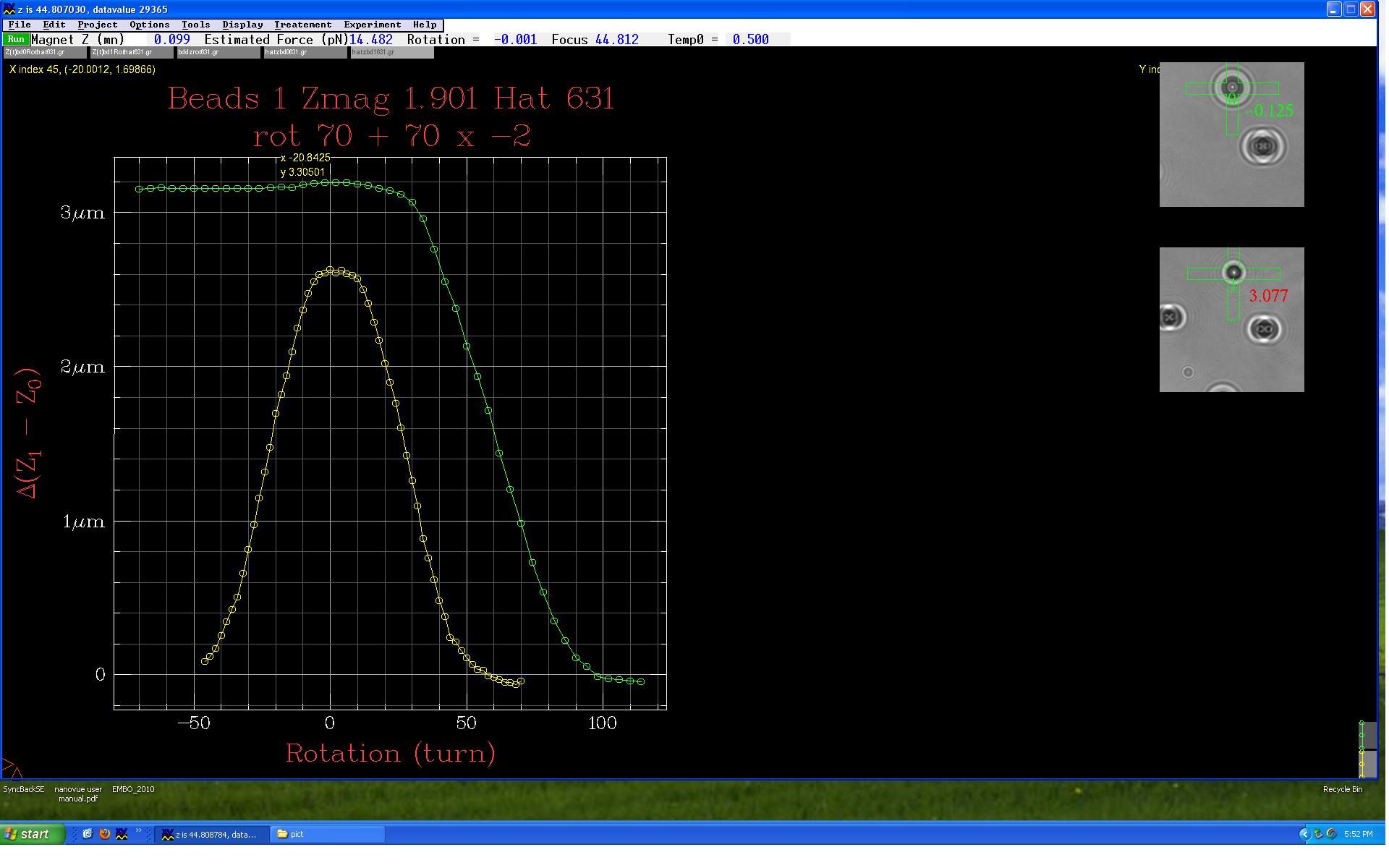Open the Experiment menu
1389x868 pixels.
point(372,25)
